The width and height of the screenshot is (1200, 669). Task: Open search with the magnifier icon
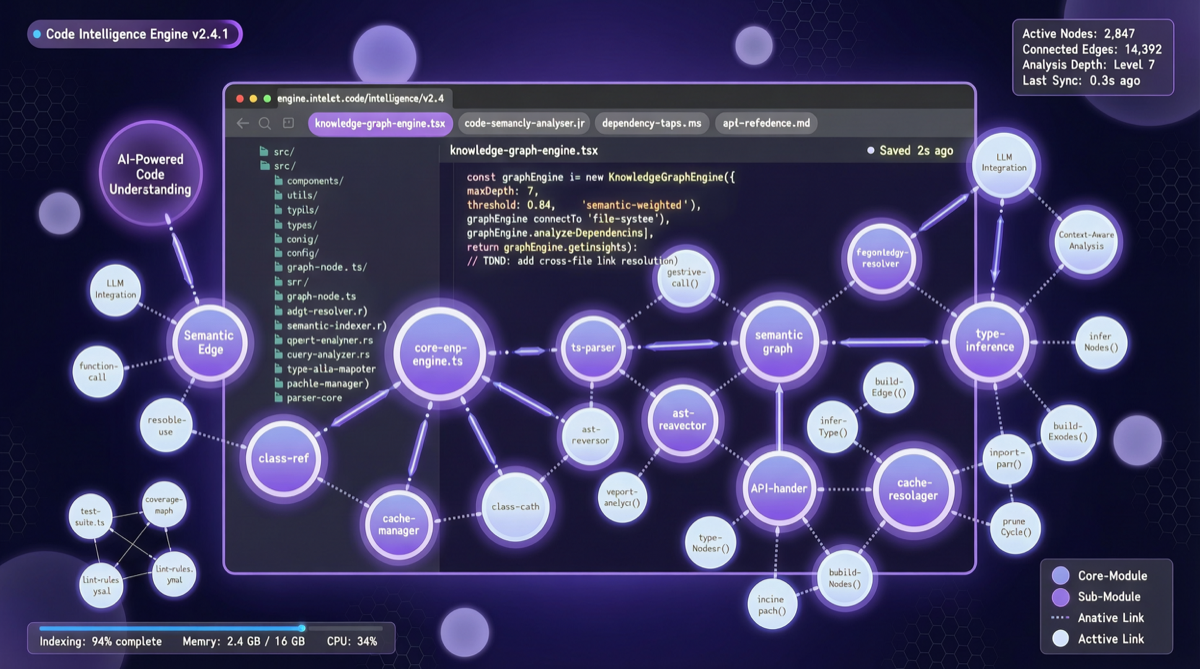tap(265, 124)
